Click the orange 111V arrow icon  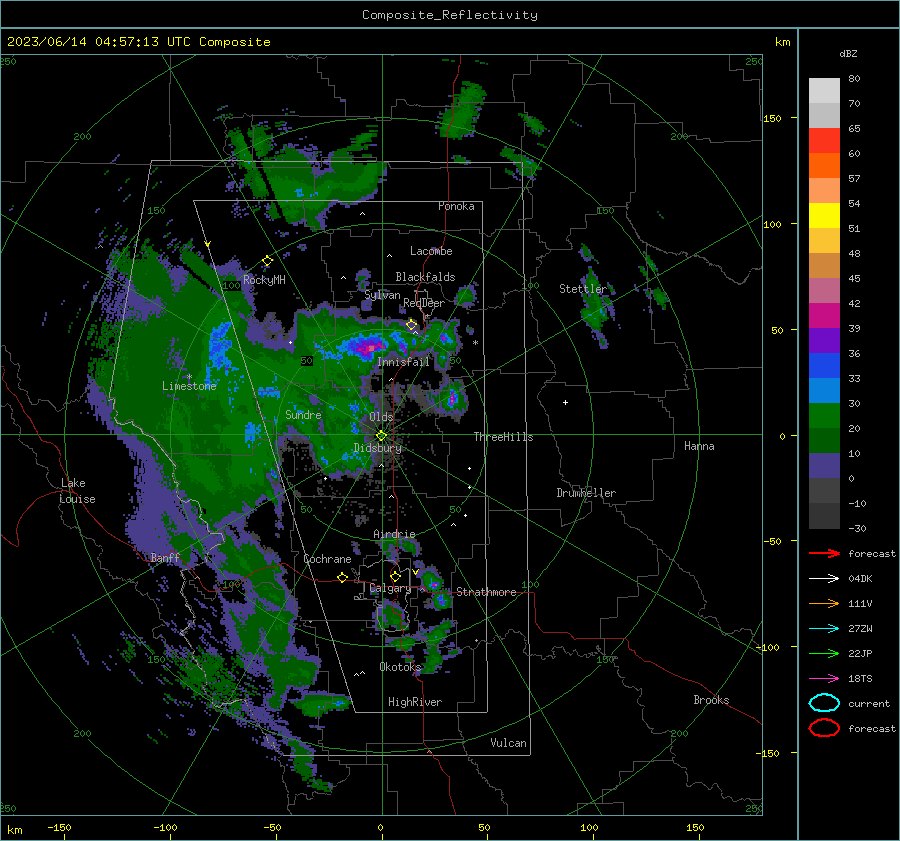[x=824, y=603]
